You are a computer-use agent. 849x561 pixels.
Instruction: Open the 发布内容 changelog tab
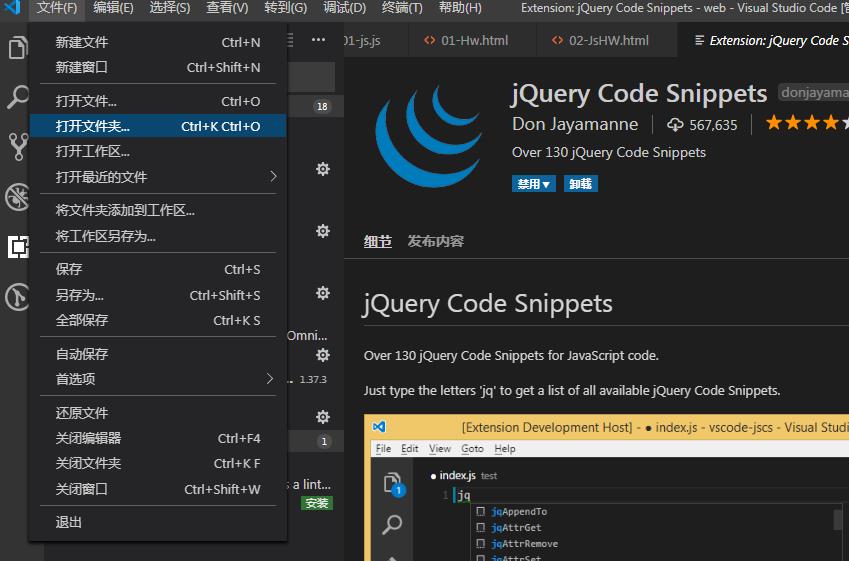click(x=436, y=241)
